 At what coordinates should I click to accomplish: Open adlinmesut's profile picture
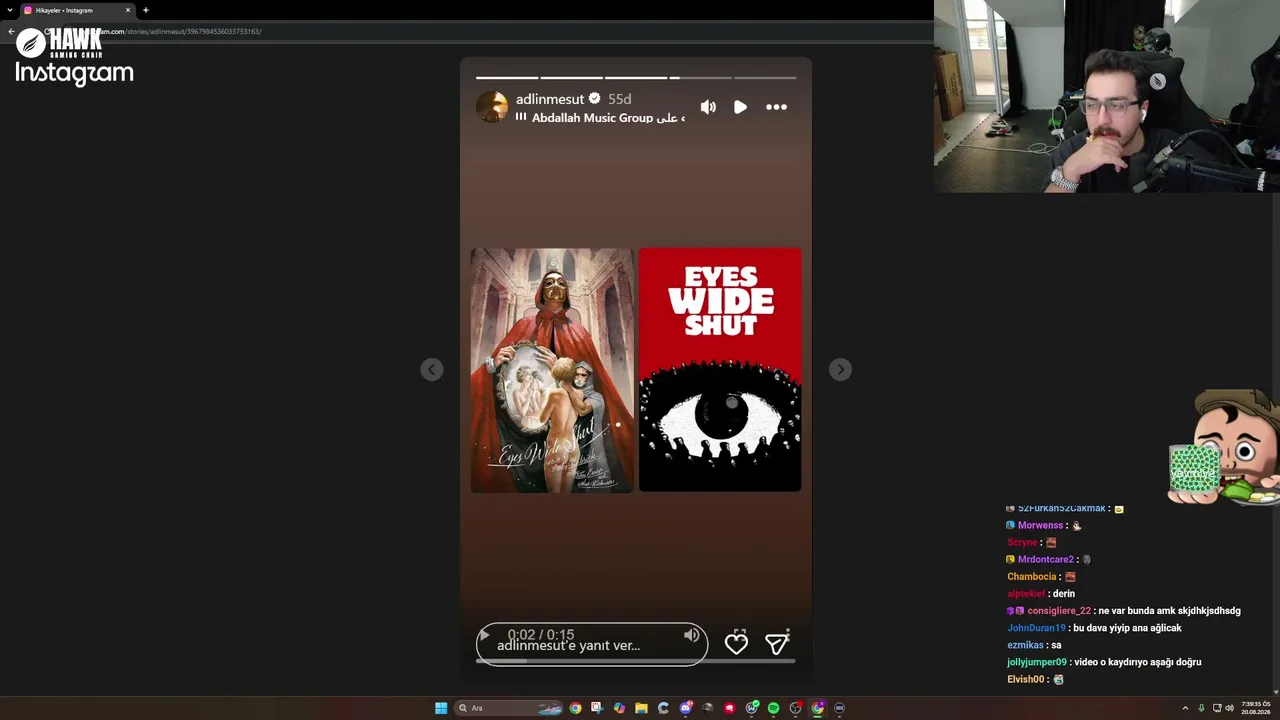[x=491, y=106]
